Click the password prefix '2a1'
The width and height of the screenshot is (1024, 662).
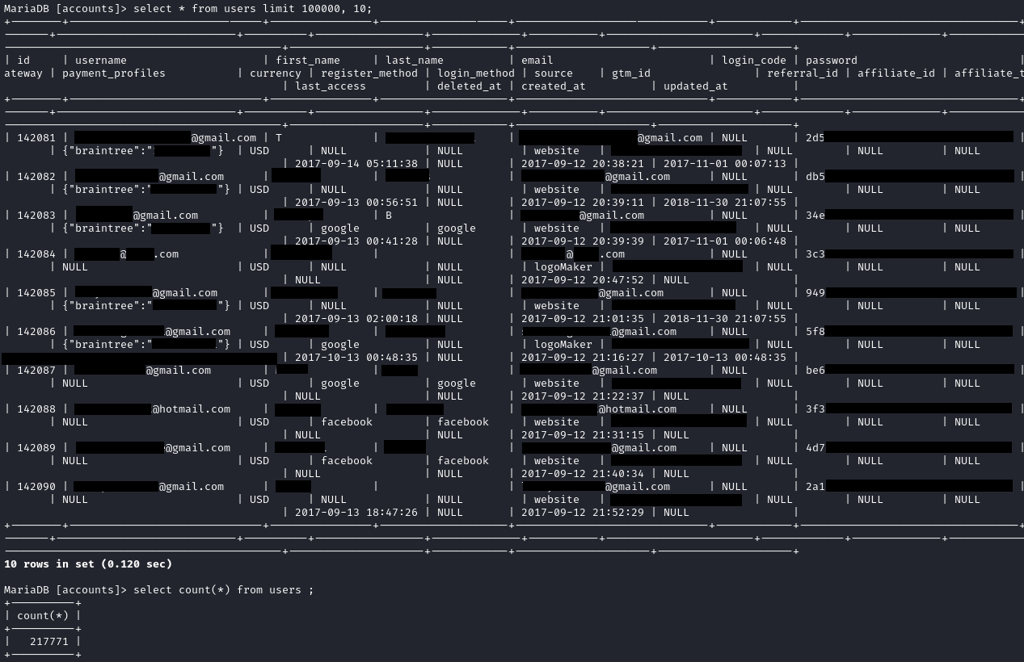(815, 486)
